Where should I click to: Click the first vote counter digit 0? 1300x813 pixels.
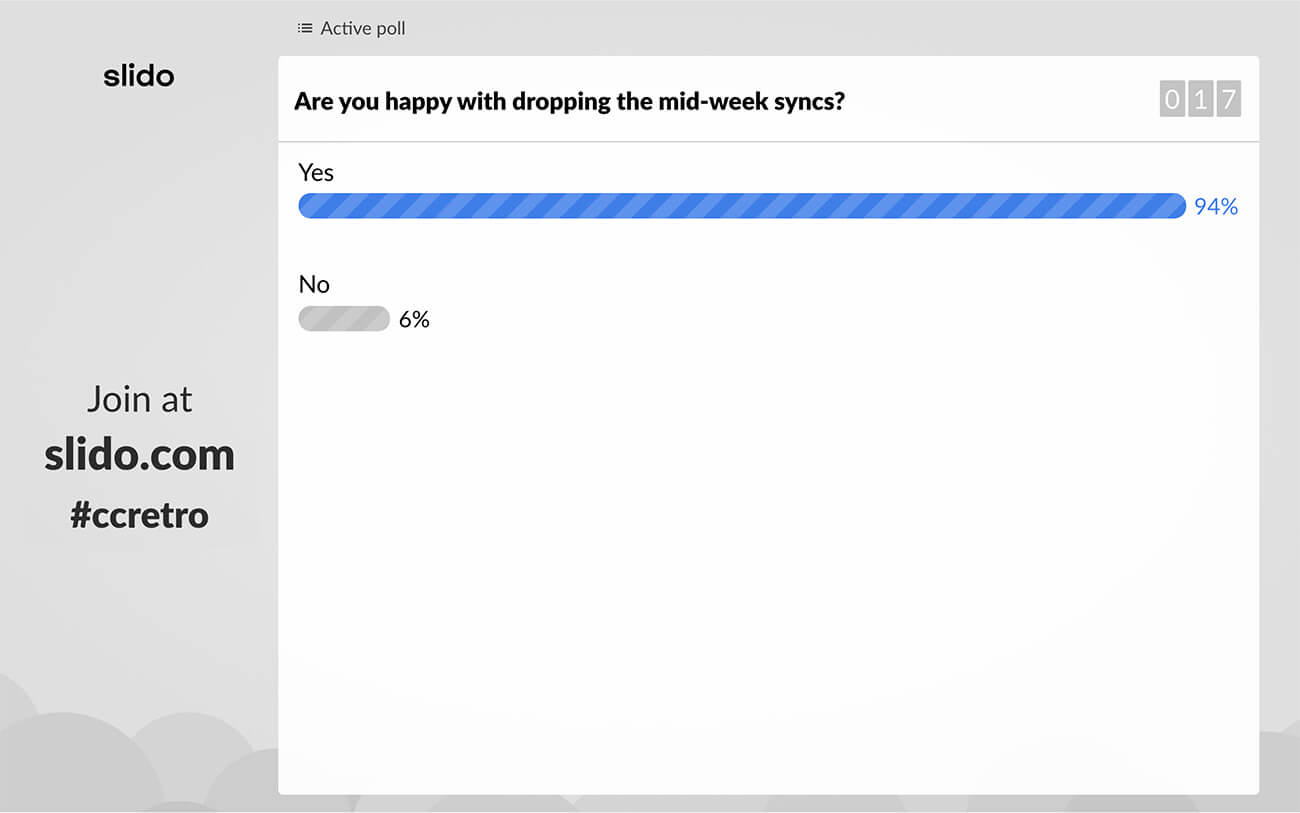coord(1172,100)
